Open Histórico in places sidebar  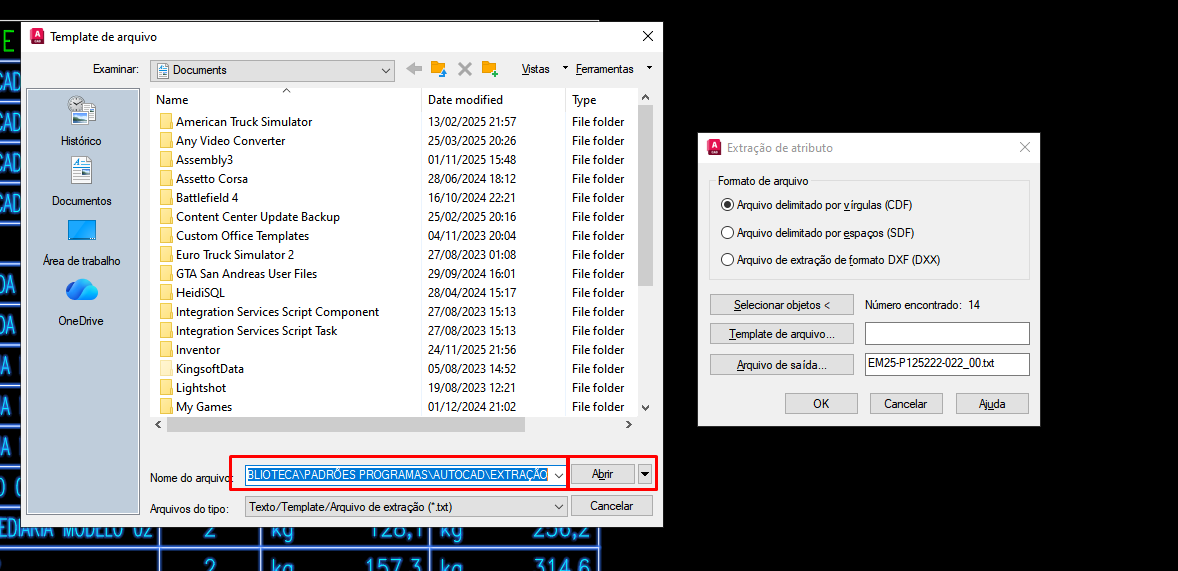81,120
